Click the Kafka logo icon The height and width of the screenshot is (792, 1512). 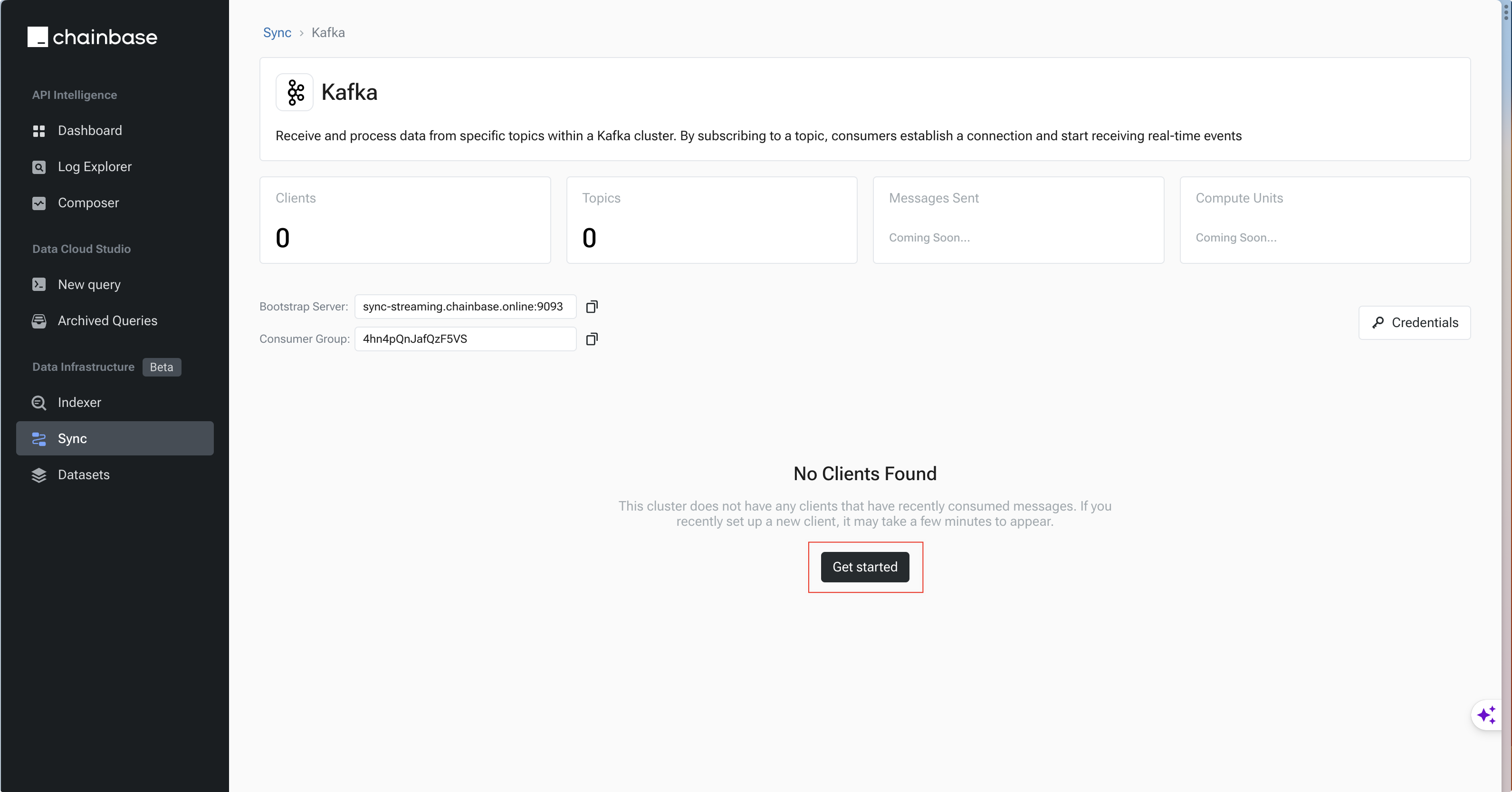coord(295,92)
